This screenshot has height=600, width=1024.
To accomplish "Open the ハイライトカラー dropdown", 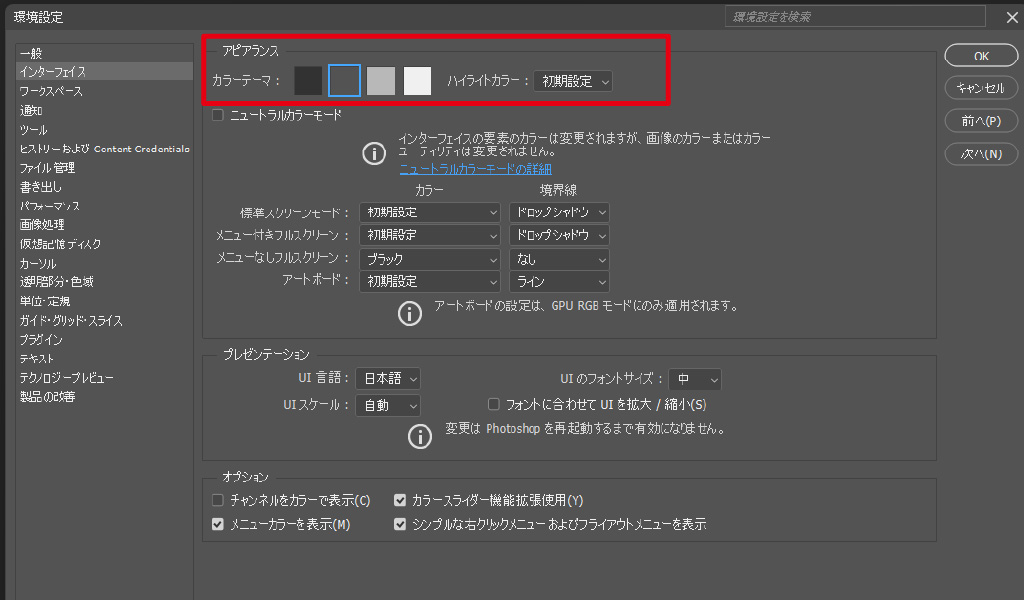I will point(572,81).
